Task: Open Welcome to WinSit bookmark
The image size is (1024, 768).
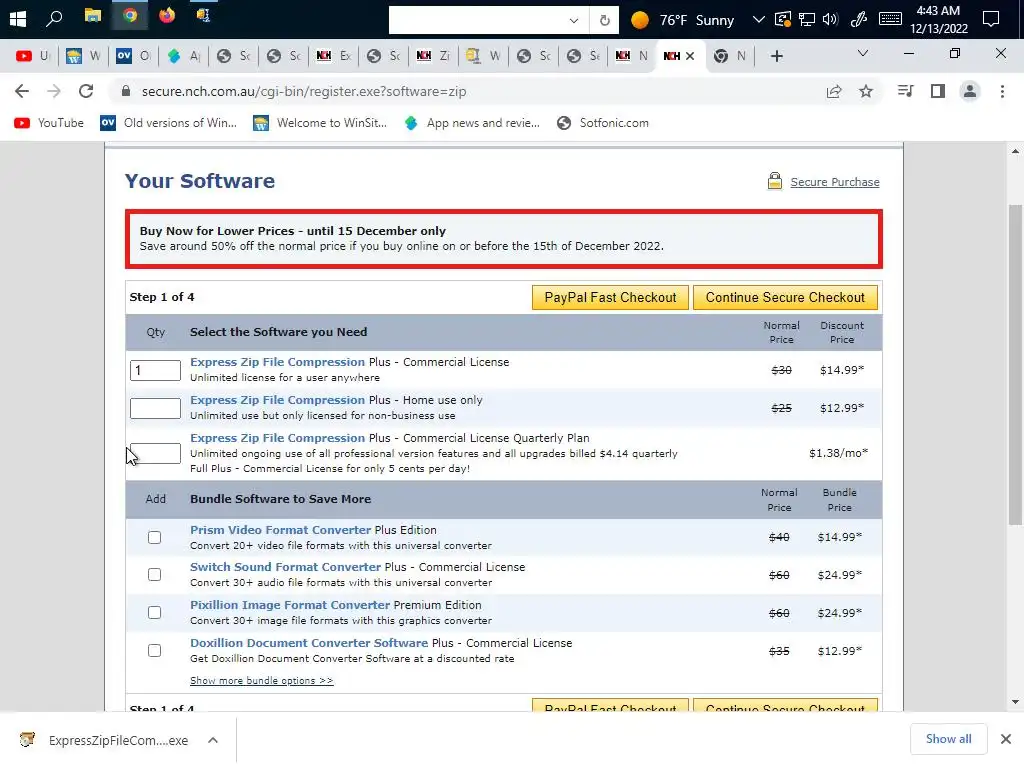Action: (320, 123)
